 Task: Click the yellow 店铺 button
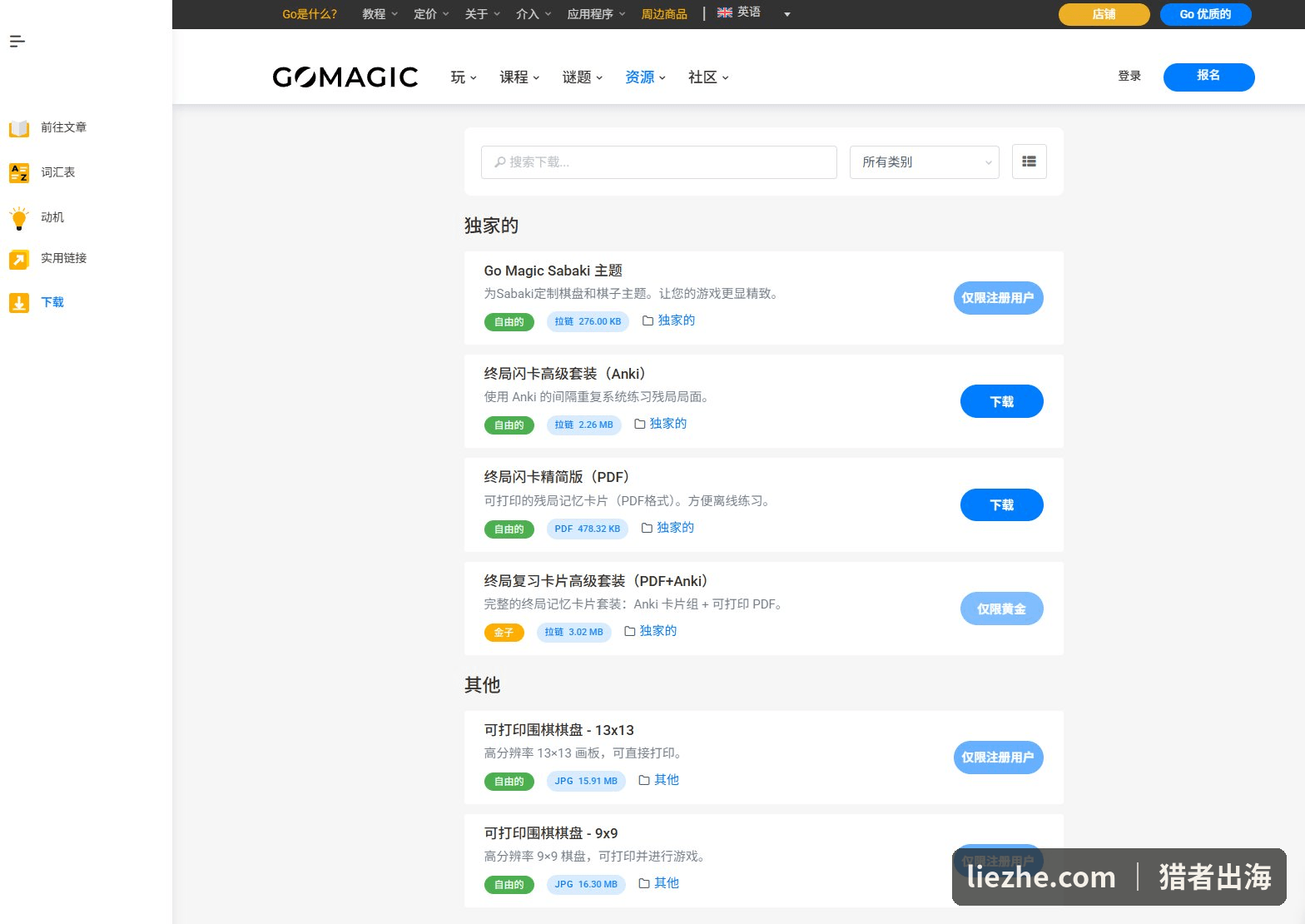point(1104,14)
